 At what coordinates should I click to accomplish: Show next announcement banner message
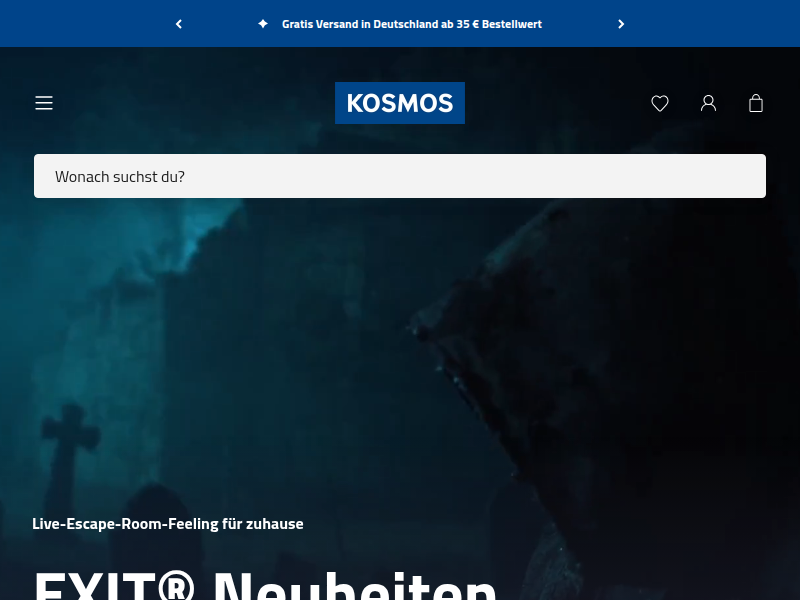point(621,24)
